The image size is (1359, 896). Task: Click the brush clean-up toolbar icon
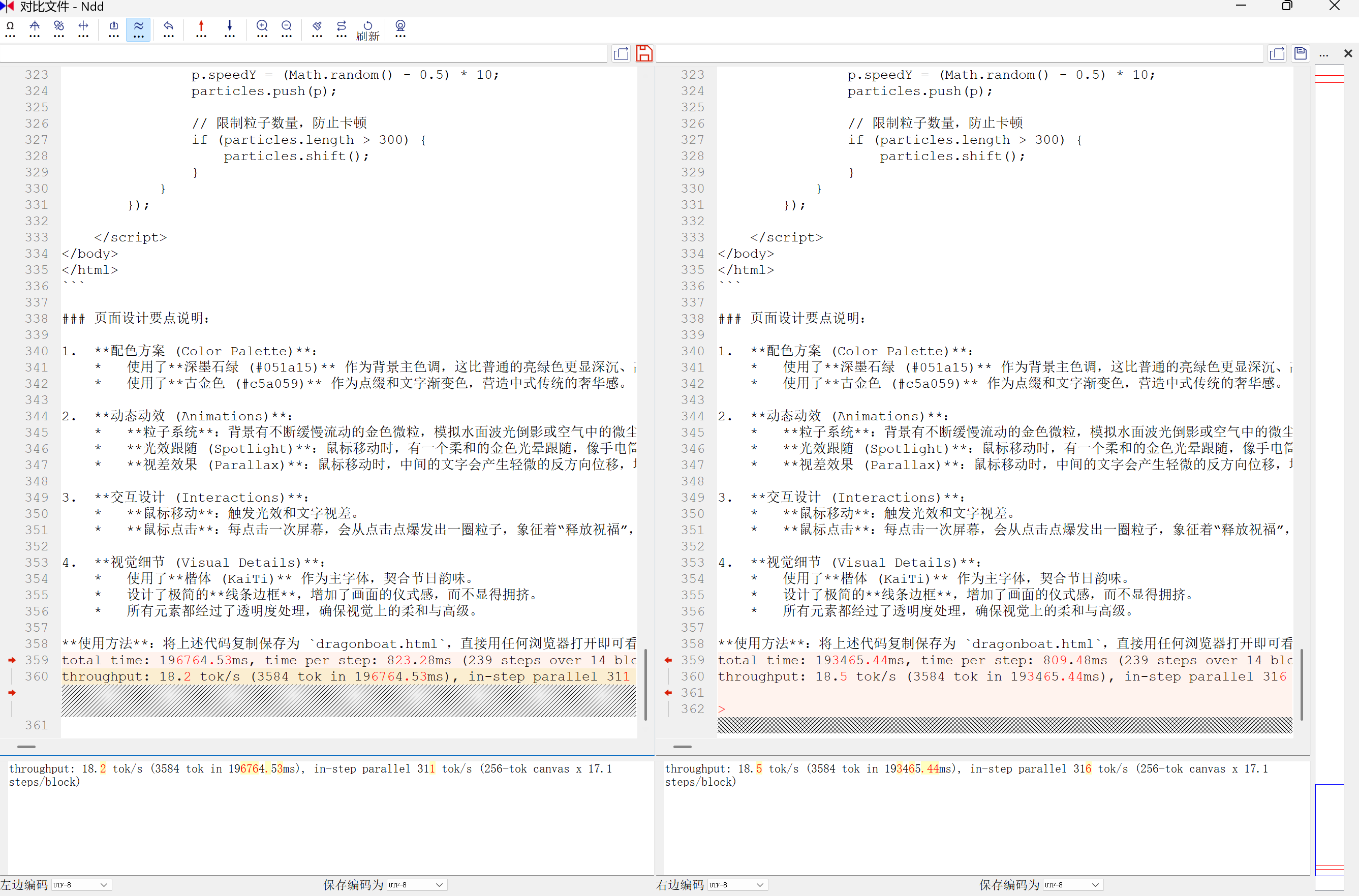point(317,29)
